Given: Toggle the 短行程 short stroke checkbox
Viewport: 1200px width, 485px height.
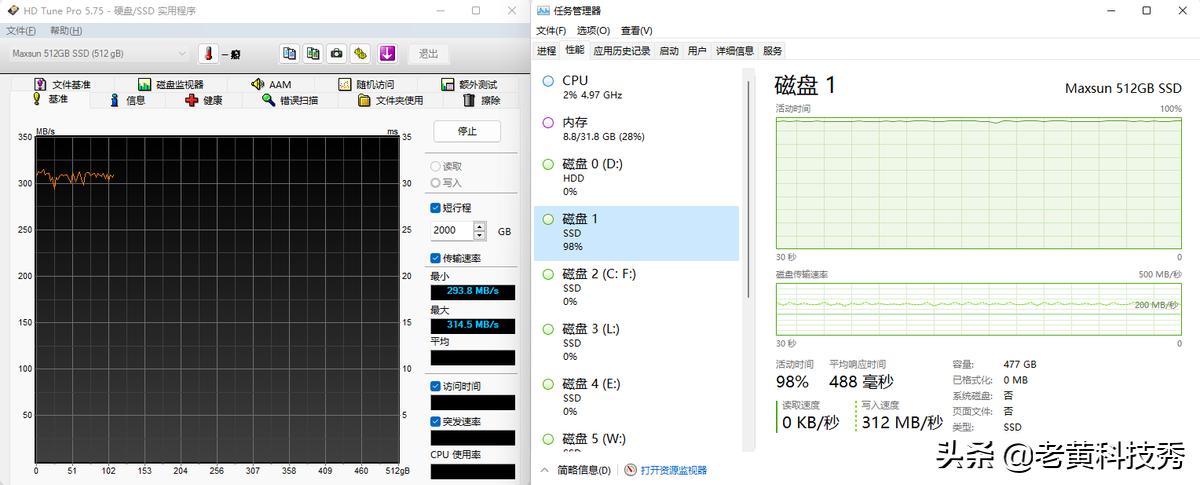Looking at the screenshot, I should pyautogui.click(x=435, y=208).
